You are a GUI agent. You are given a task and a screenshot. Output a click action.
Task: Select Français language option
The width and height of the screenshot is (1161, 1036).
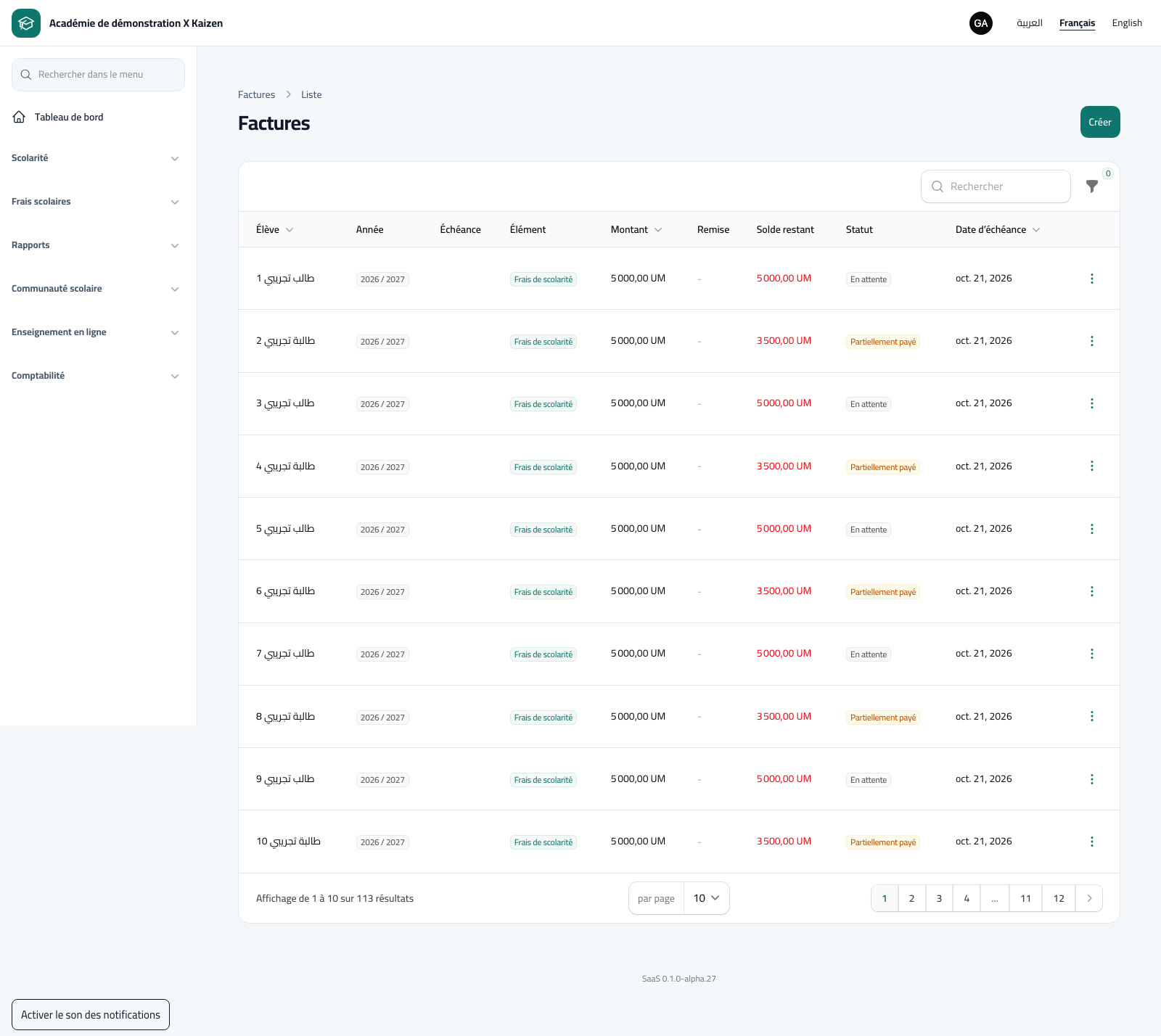click(x=1077, y=23)
